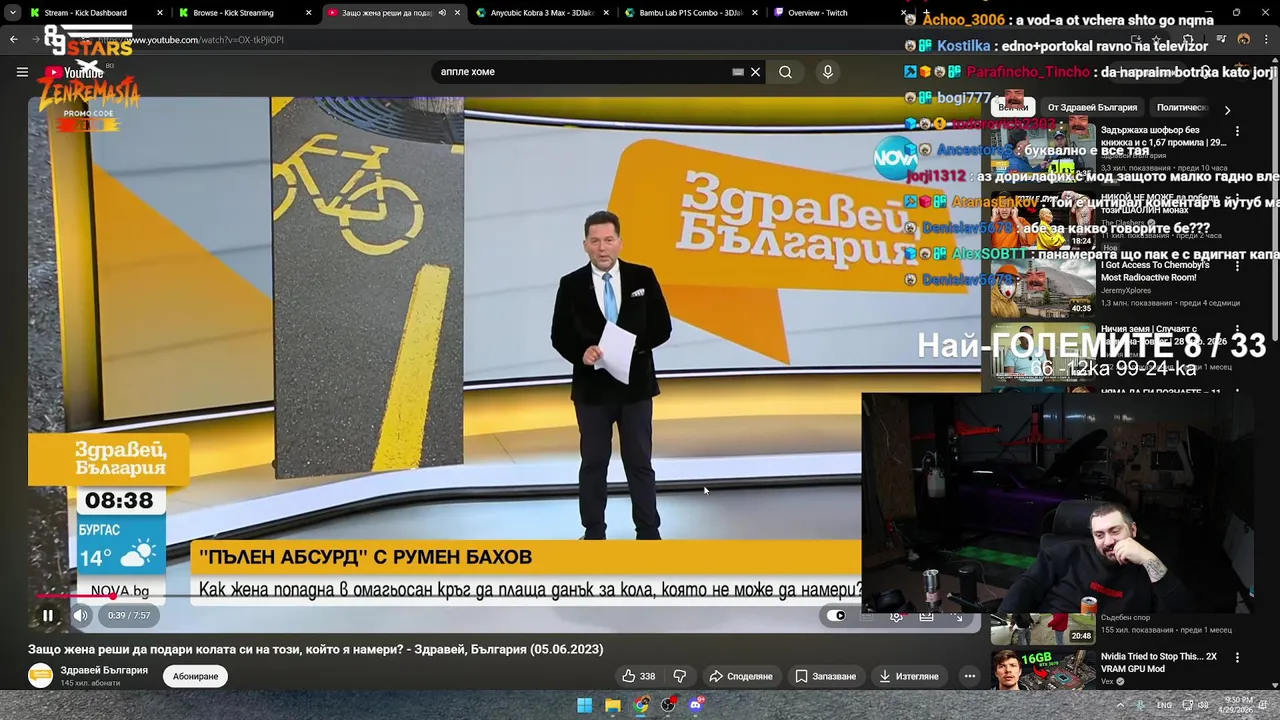Image resolution: width=1280 pixels, height=720 pixels.
Task: Open the Nvidia 2X VRAM GPU Mod video
Action: pyautogui.click(x=1159, y=663)
